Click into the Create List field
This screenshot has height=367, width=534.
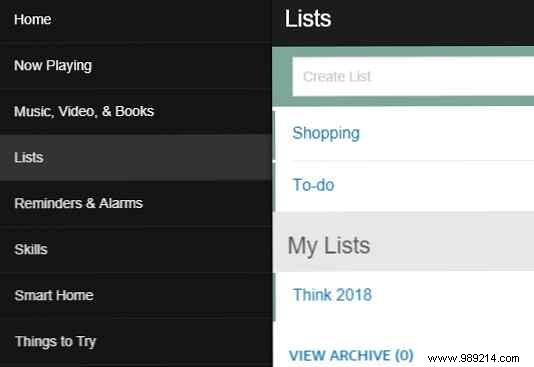pyautogui.click(x=413, y=77)
